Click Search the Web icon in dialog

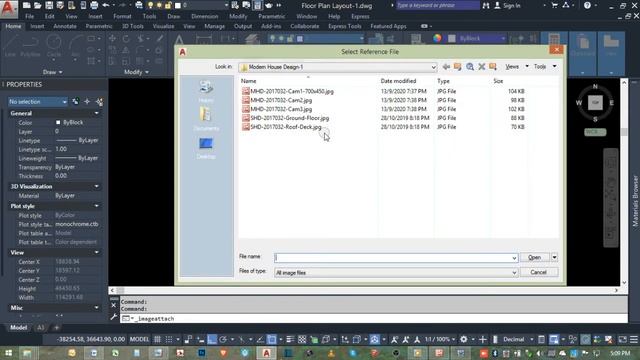470,67
